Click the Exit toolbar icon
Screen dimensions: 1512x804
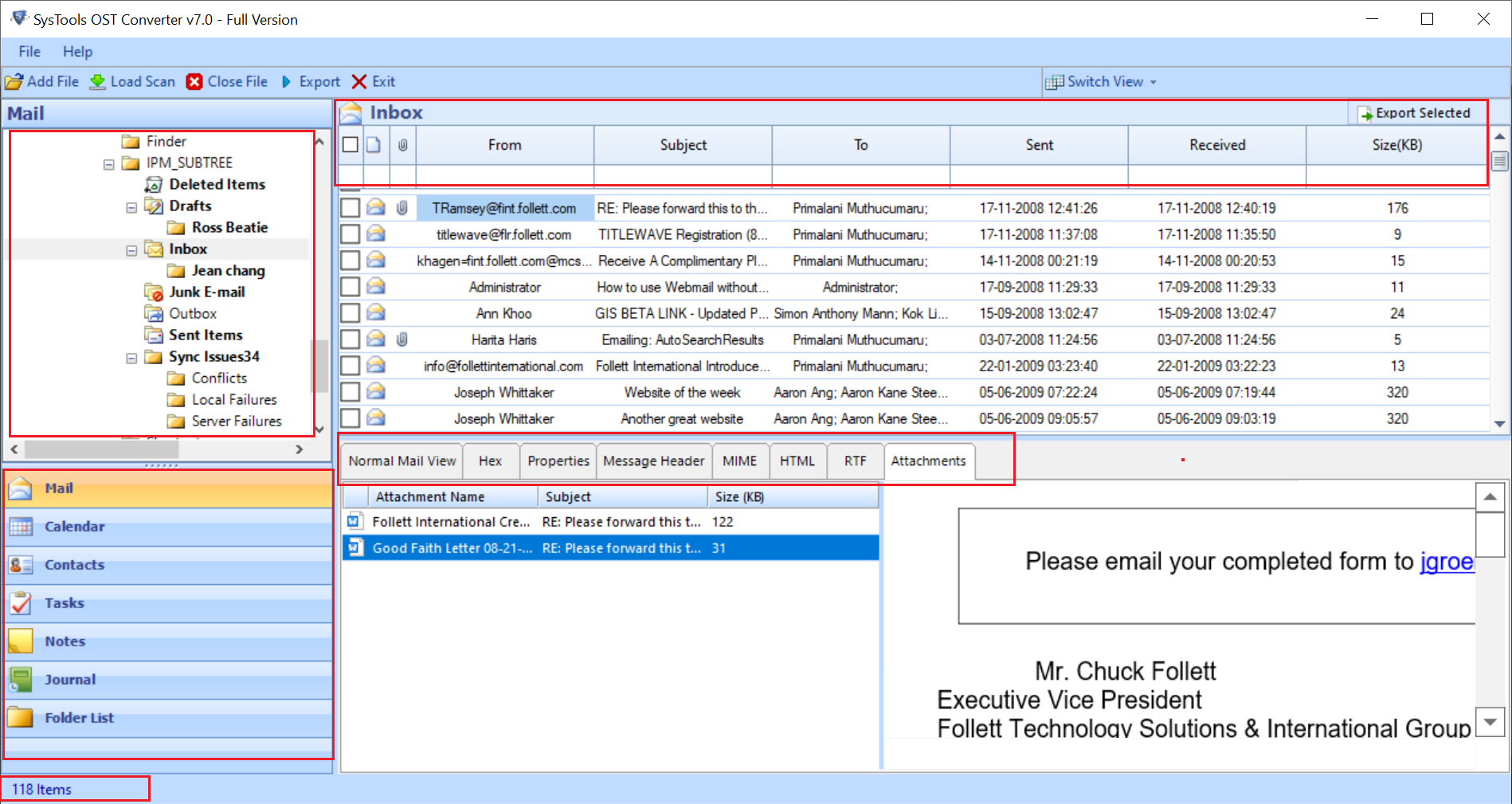point(359,82)
